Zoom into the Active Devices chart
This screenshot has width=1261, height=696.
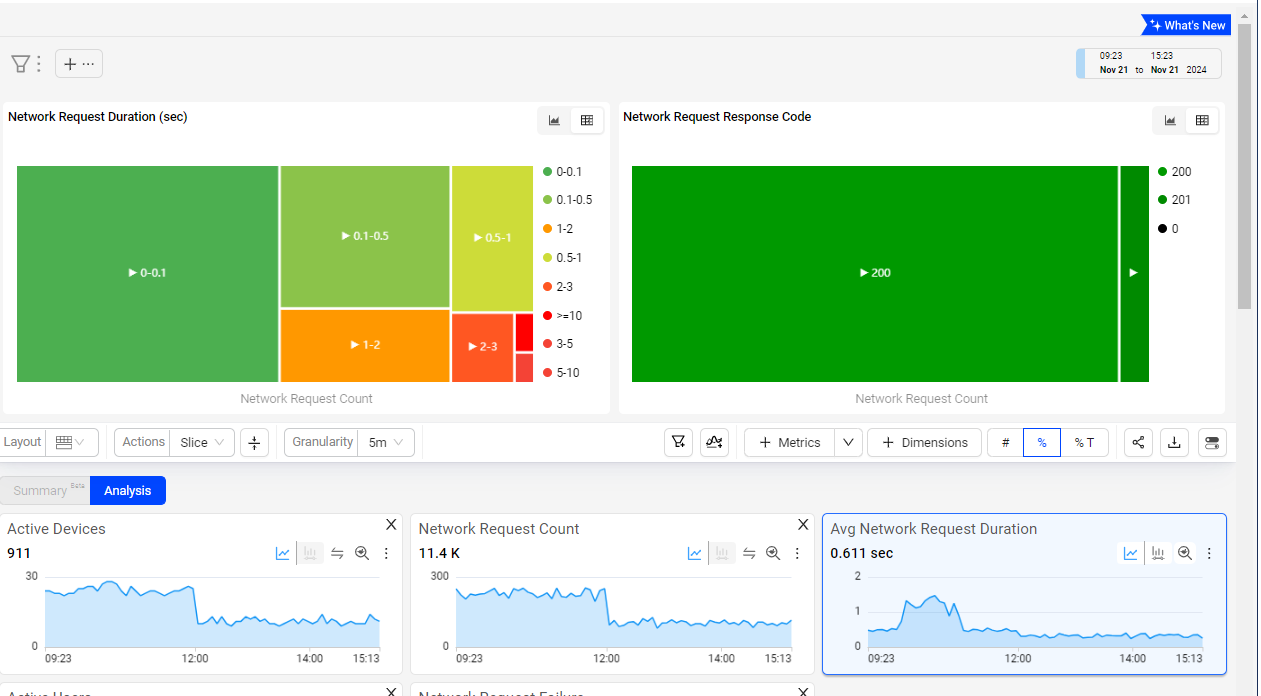[x=362, y=553]
